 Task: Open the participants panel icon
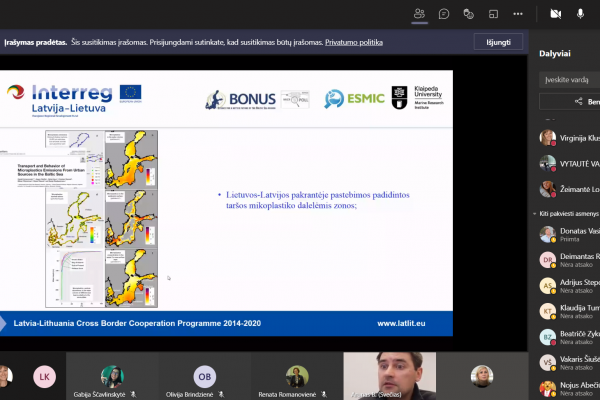tap(419, 14)
